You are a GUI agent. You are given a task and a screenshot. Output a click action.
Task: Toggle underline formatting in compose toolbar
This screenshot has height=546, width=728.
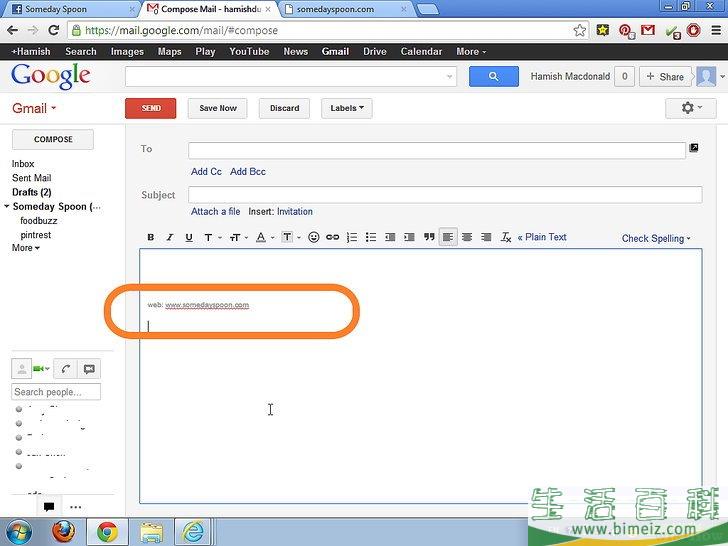(188, 237)
